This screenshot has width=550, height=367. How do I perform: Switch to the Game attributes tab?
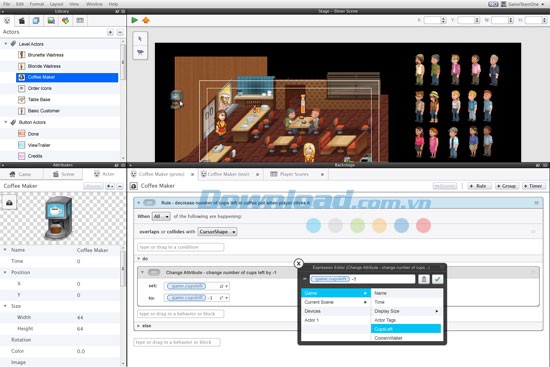pos(21,174)
